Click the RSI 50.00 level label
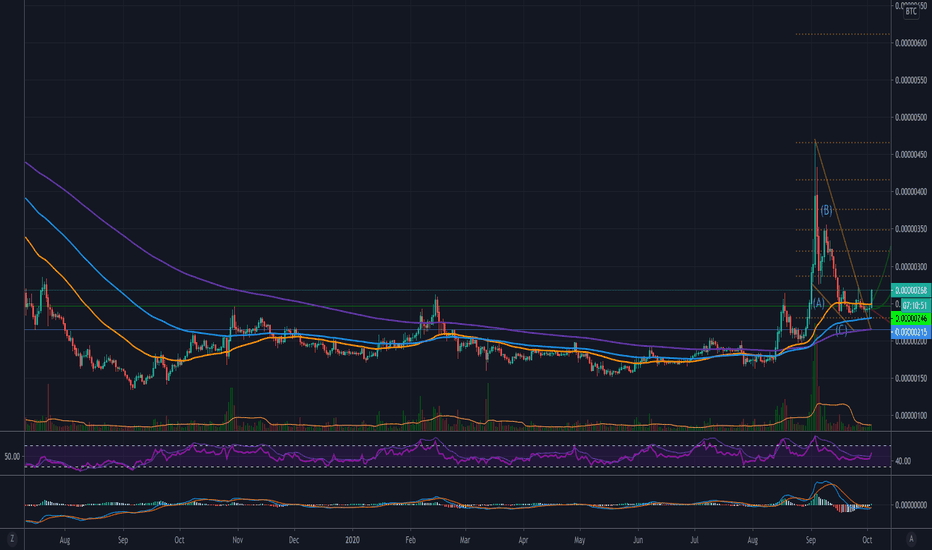Screen dimensions: 932x550 tap(12, 457)
